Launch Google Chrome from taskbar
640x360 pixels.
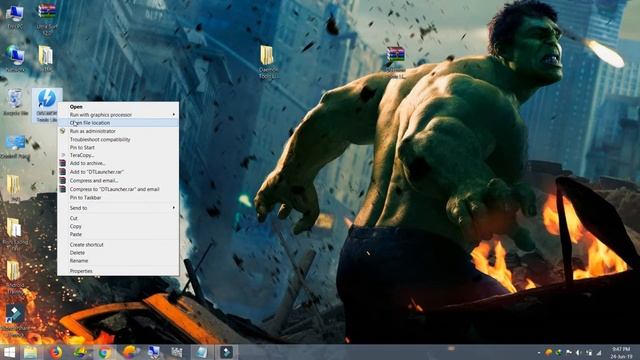pos(104,352)
